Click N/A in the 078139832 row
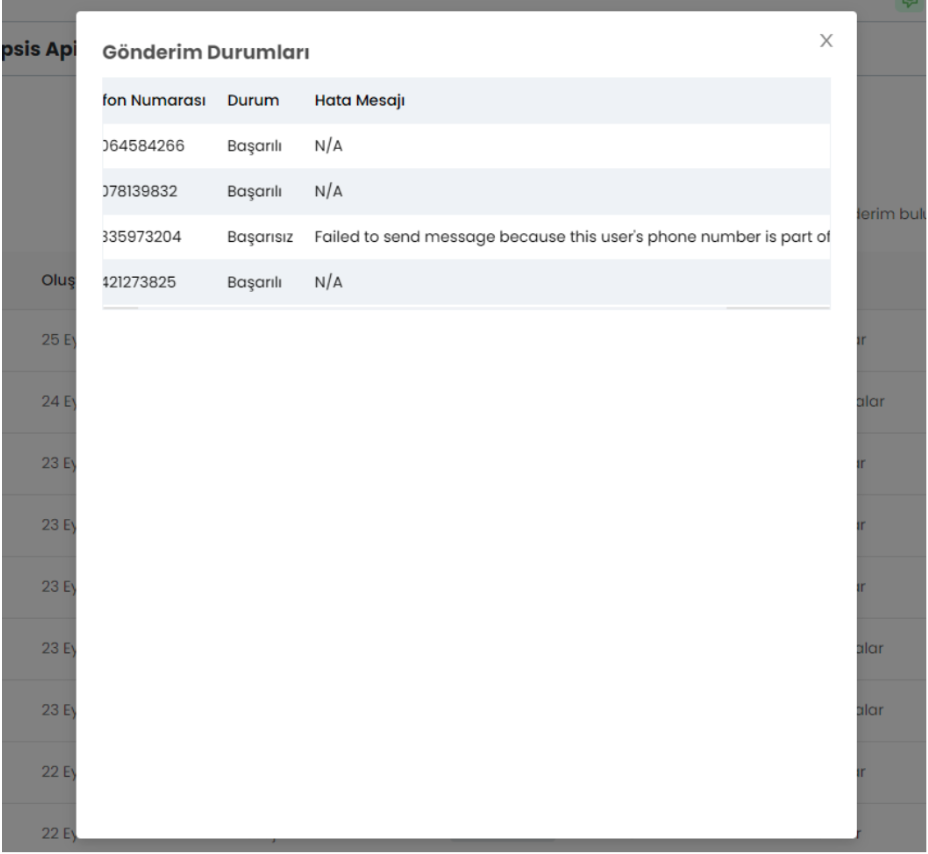Screen dimensions: 928x854 coord(328,191)
